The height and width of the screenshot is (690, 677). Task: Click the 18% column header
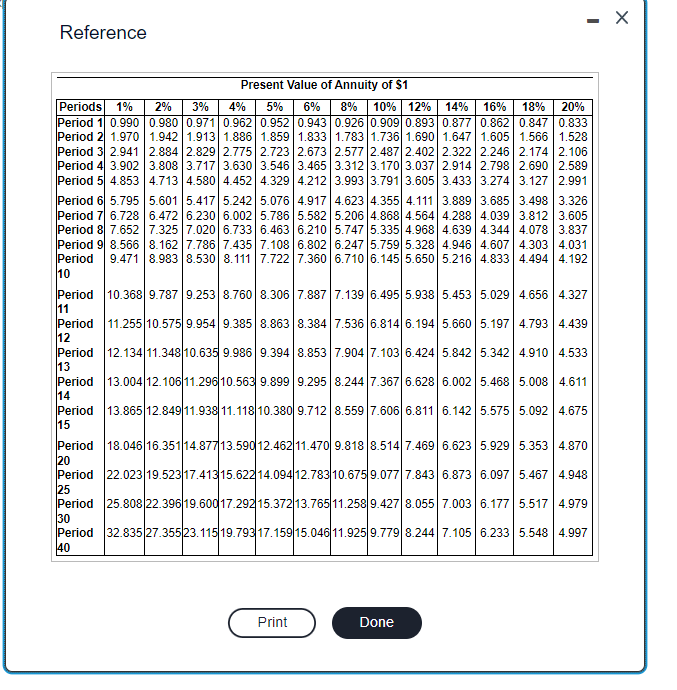click(x=534, y=107)
